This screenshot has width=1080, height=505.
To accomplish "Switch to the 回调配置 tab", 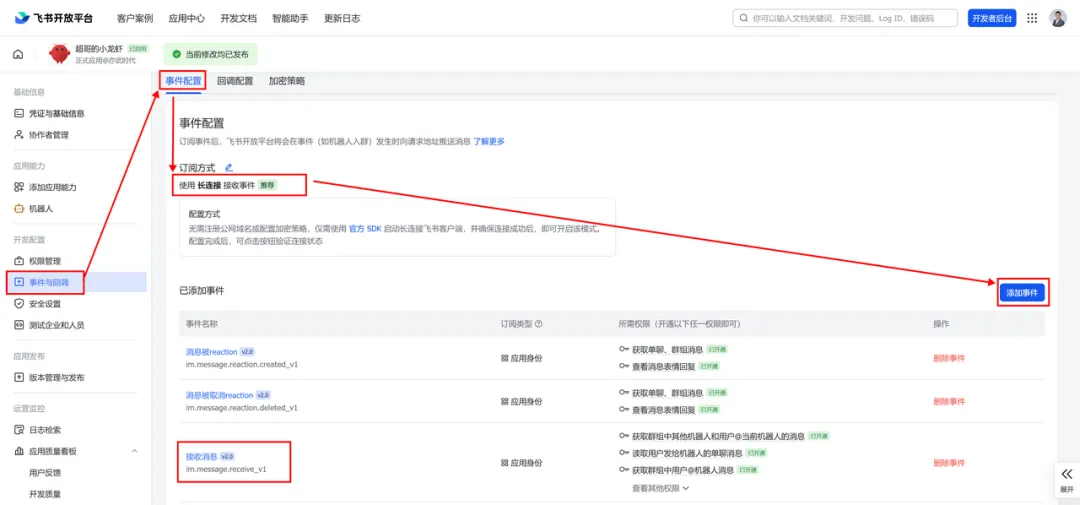I will click(x=235, y=81).
